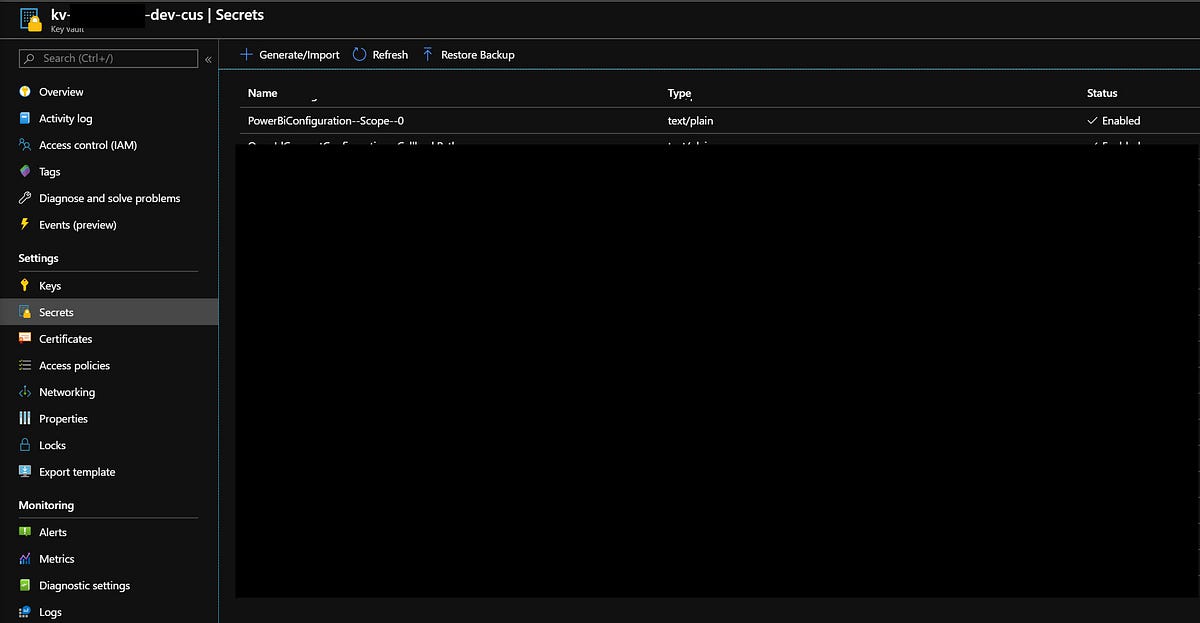Viewport: 1200px width, 623px height.
Task: Open the Locks settings page
Action: [50, 445]
